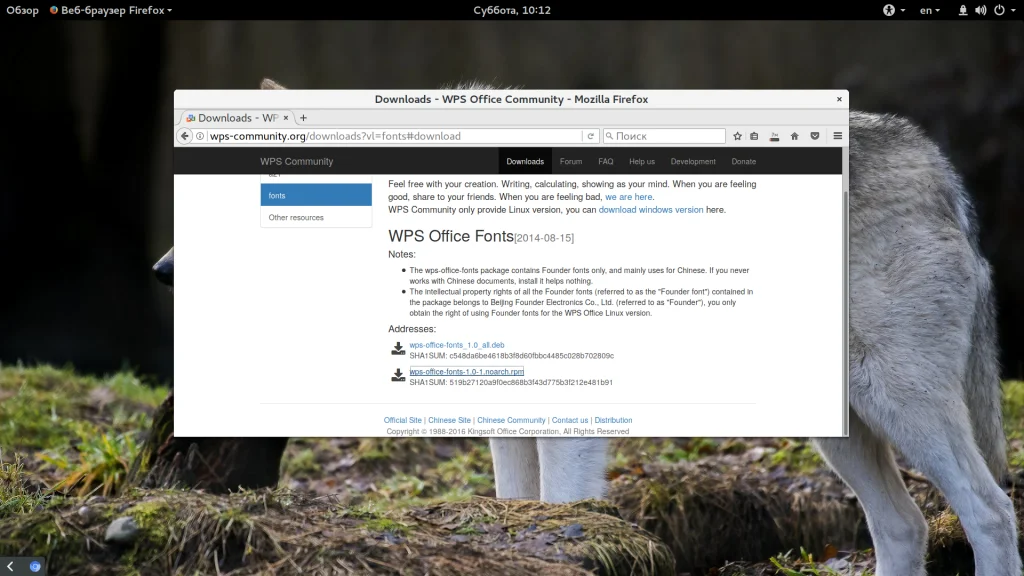Select fonts in the sidebar list
This screenshot has height=576, width=1024.
pyautogui.click(x=316, y=195)
